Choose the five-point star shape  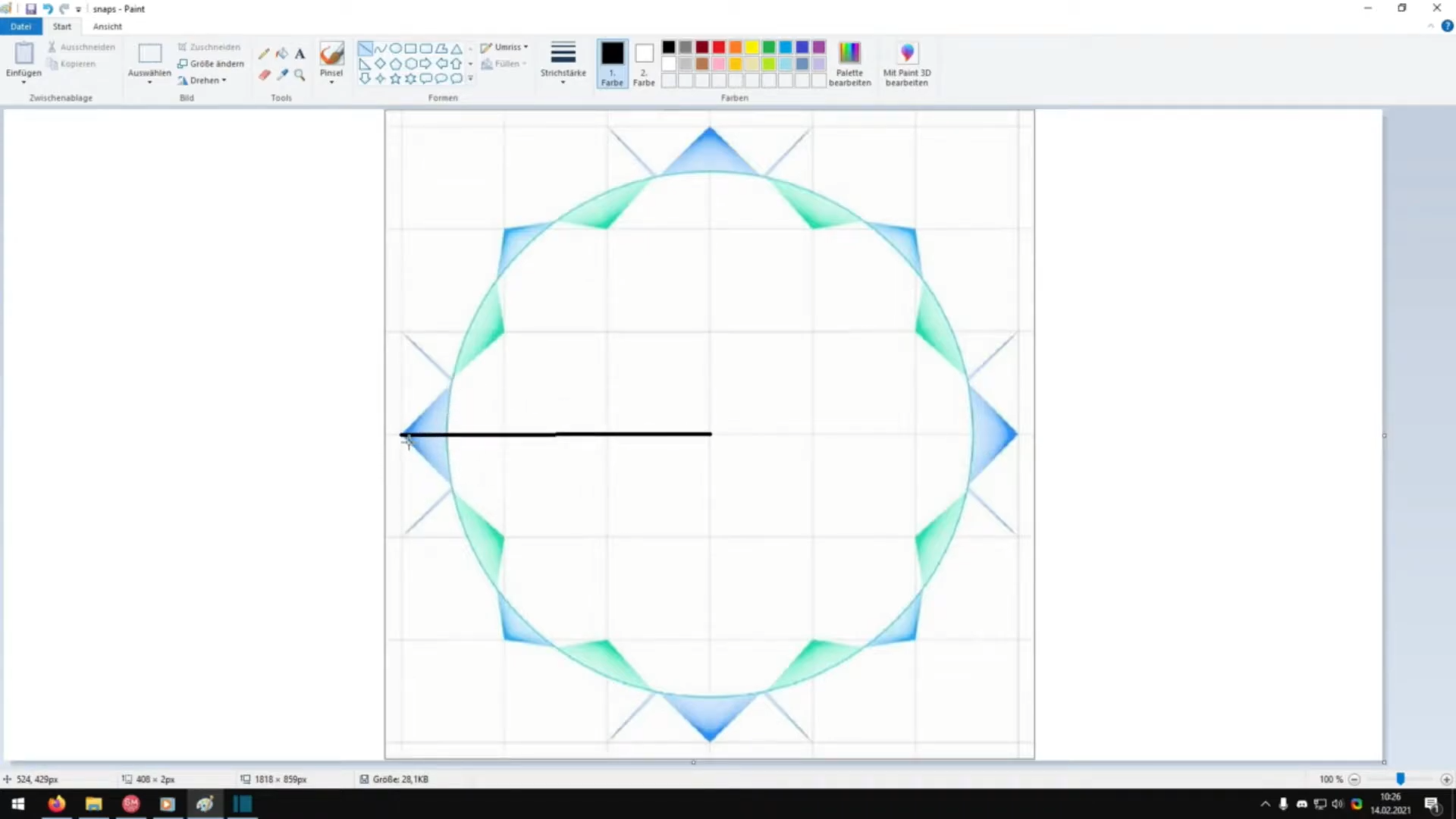pos(395,78)
